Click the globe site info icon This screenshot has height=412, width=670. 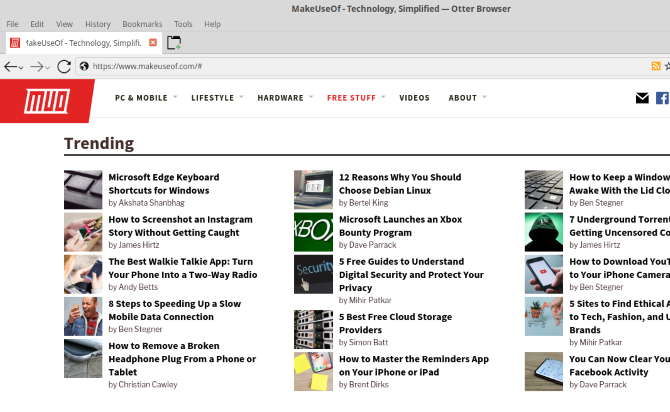click(84, 66)
